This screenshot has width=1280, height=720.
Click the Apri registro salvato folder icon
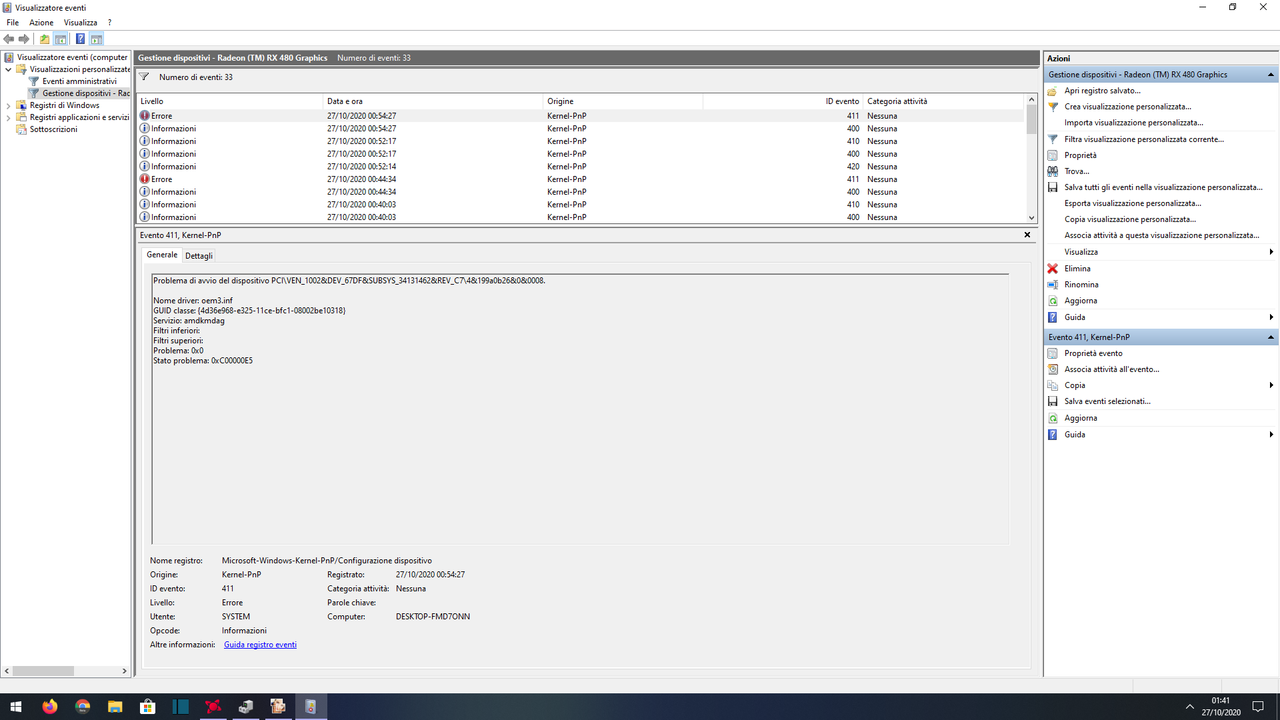click(x=1052, y=90)
